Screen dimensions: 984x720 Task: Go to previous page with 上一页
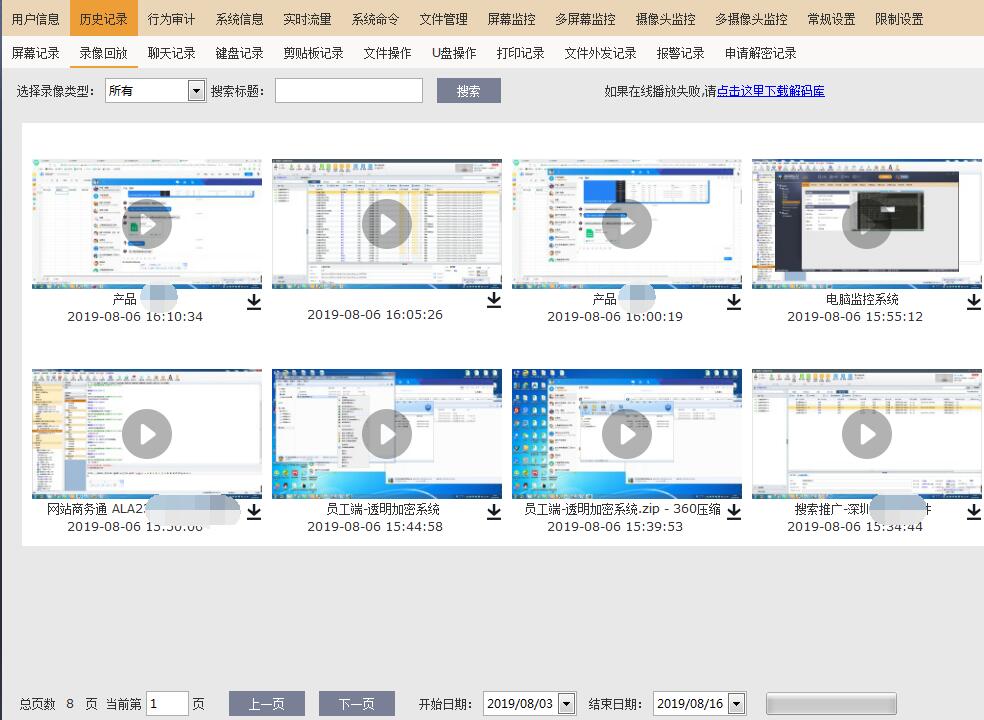pyautogui.click(x=266, y=704)
